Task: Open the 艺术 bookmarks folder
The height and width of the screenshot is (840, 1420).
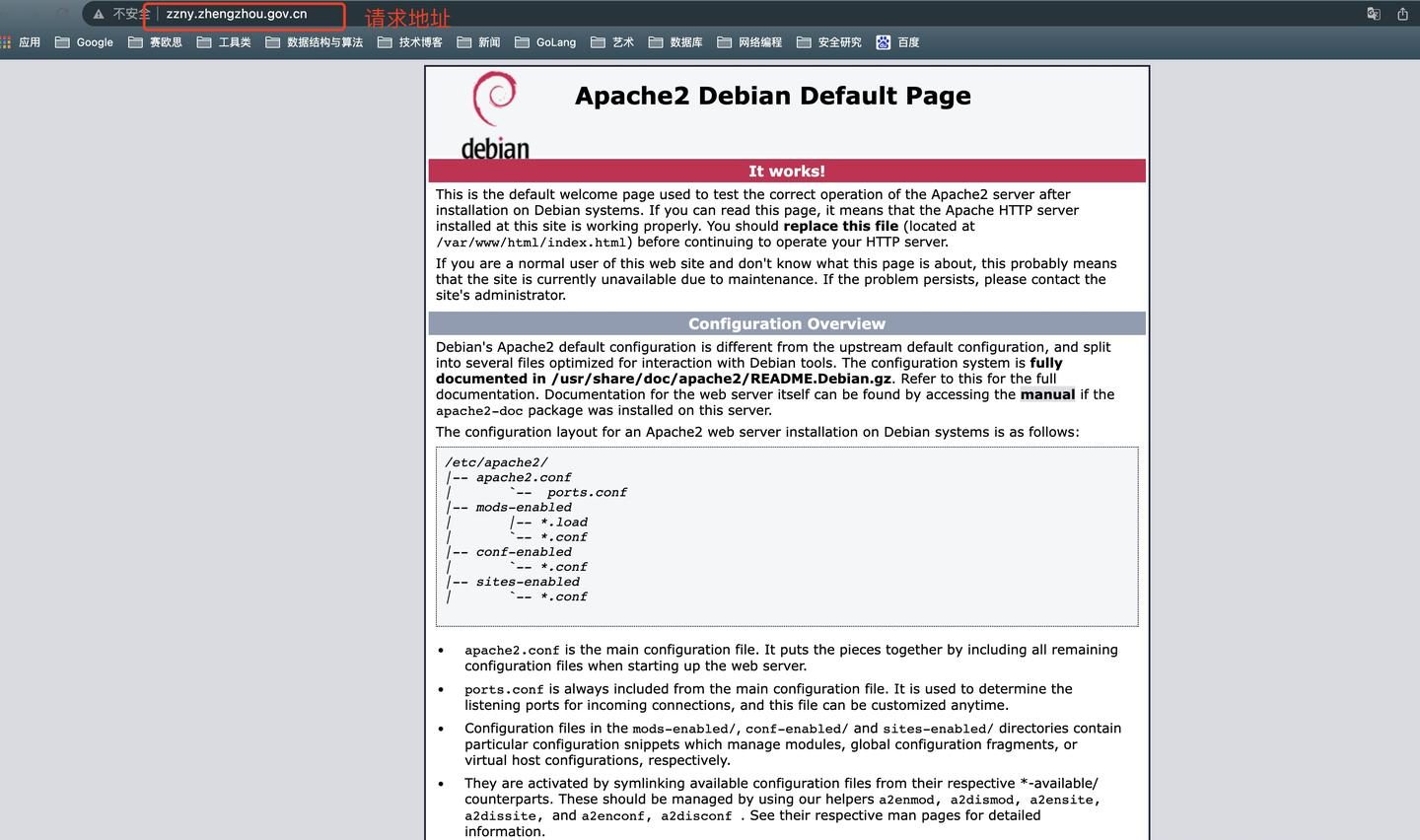Action: 612,42
